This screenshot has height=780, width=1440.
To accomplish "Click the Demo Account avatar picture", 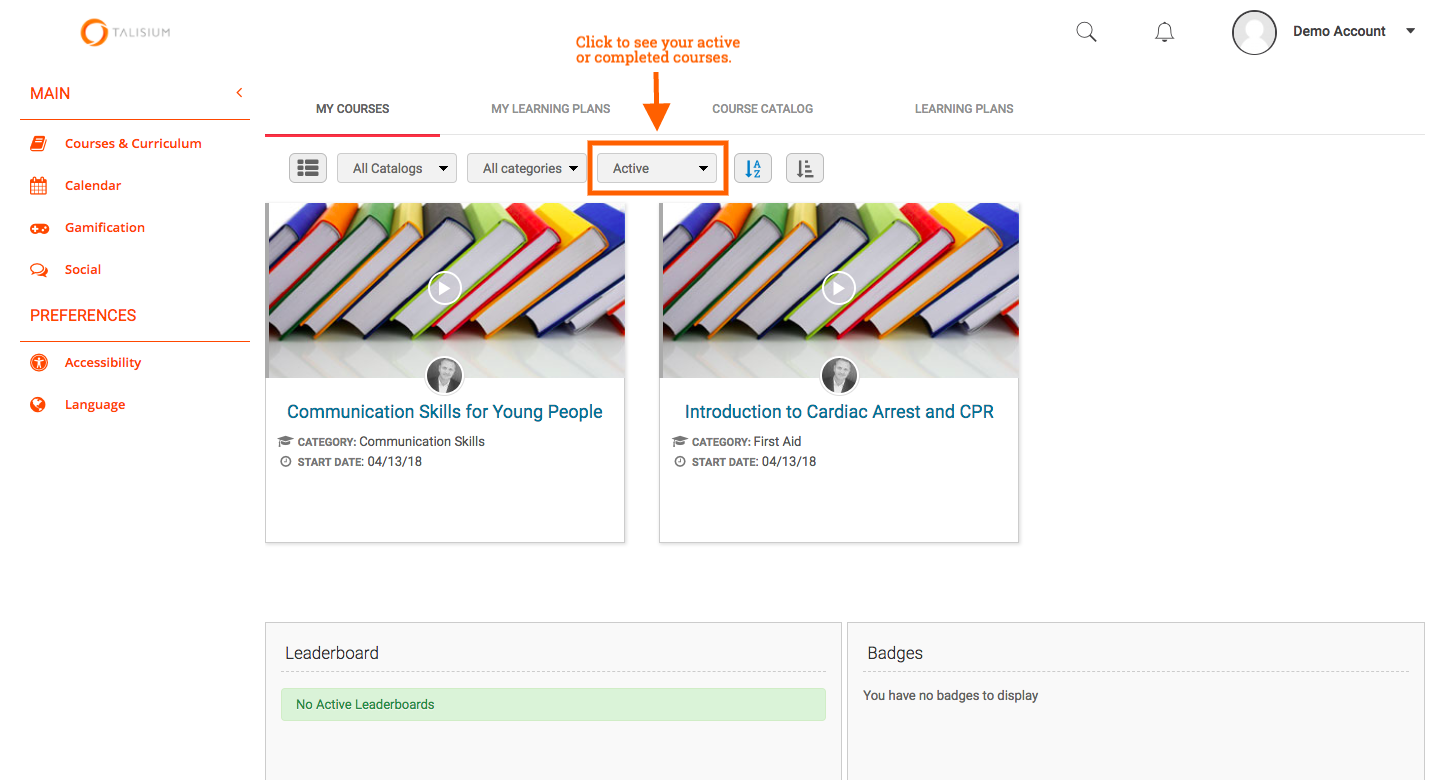I will (x=1254, y=32).
